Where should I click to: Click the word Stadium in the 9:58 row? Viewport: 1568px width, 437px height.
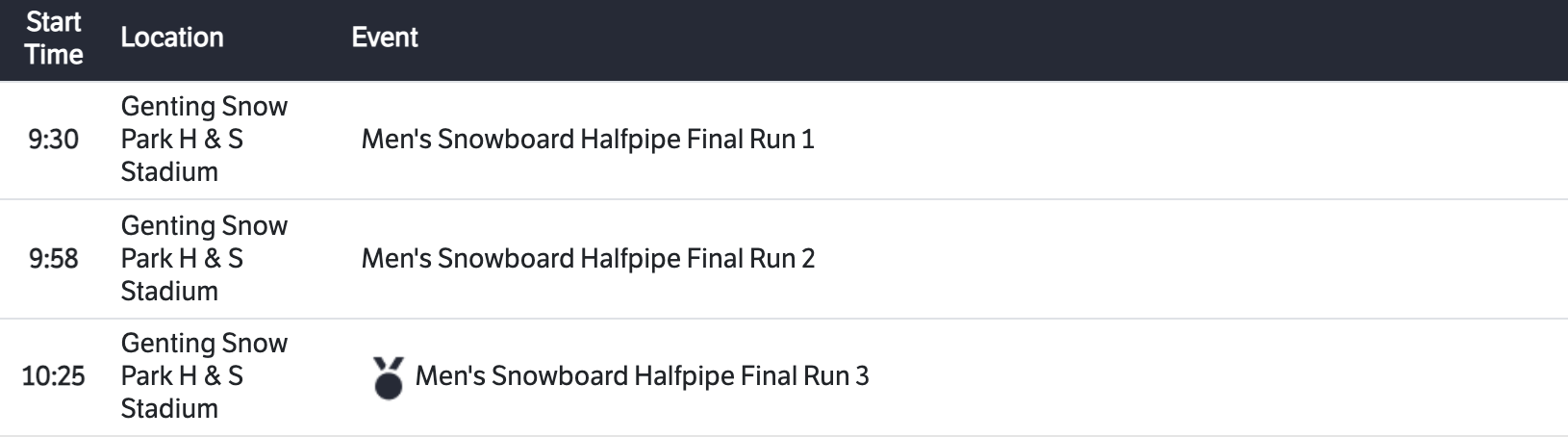coord(169,292)
